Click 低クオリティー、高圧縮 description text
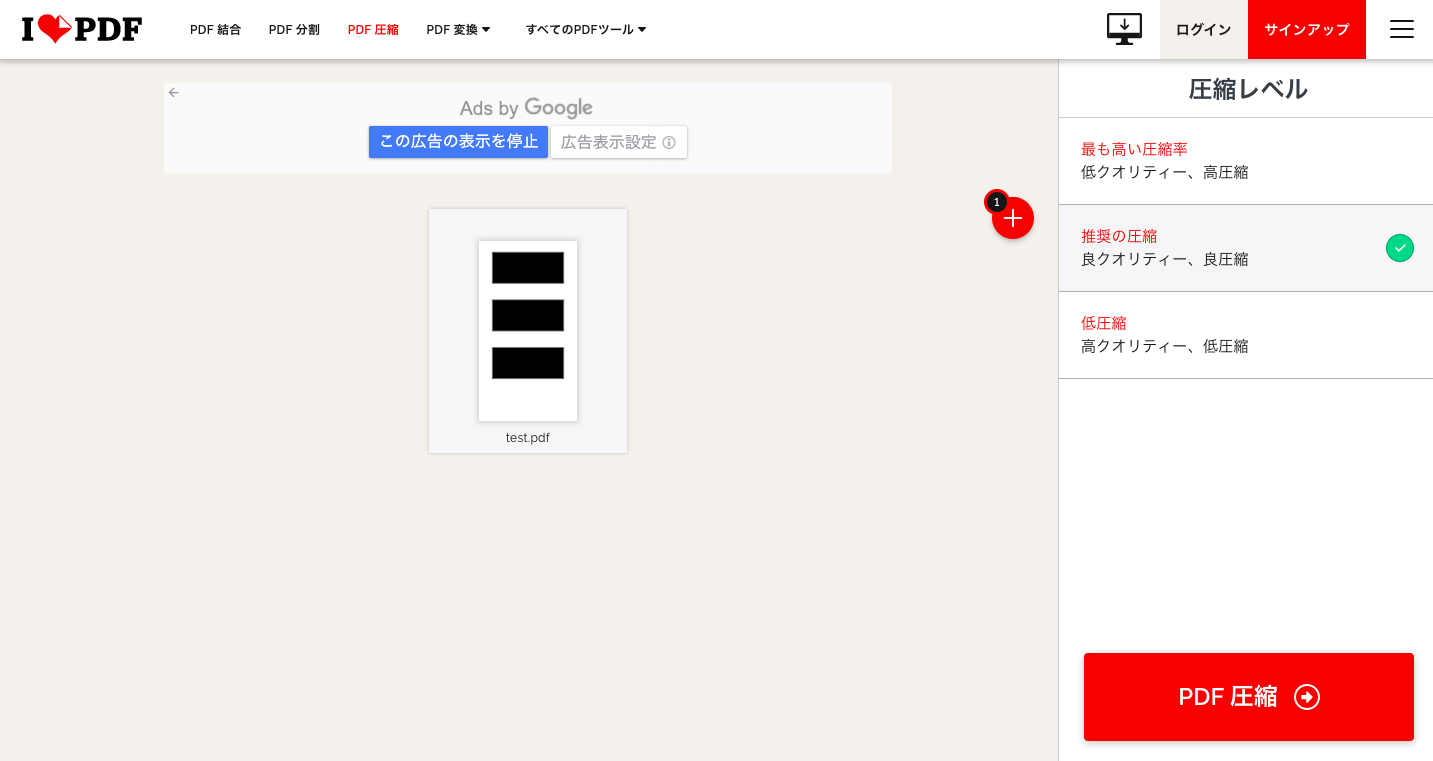The image size is (1433, 761). (x=1165, y=172)
